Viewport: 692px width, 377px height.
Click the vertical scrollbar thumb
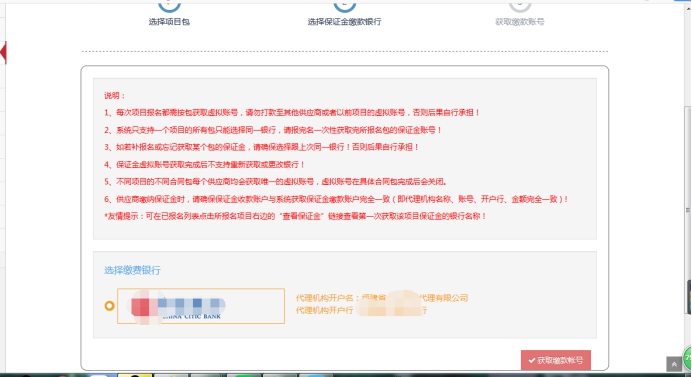pyautogui.click(x=688, y=210)
